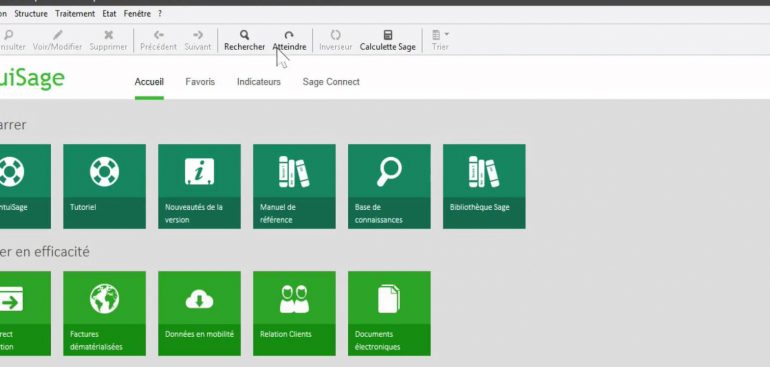Open the partially visible card-arrow tile

tap(25, 313)
